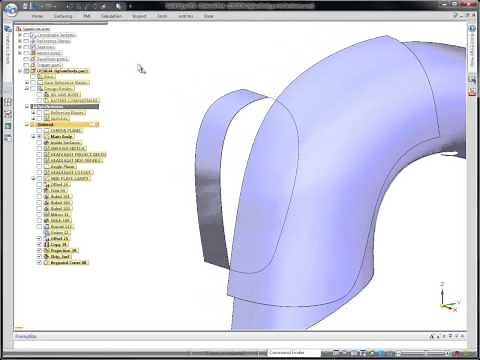Click the root document icon atop PathFinder
Image resolution: width=480 pixels, height=360 pixels.
point(18,29)
